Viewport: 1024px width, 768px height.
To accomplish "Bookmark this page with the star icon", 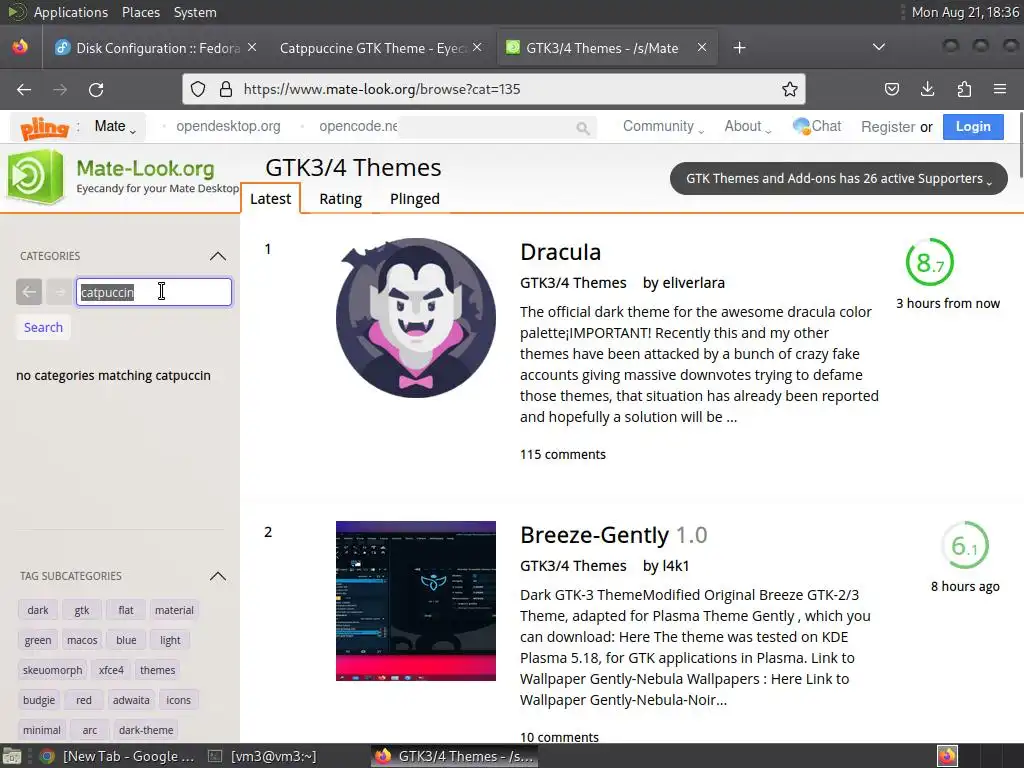I will pyautogui.click(x=790, y=89).
